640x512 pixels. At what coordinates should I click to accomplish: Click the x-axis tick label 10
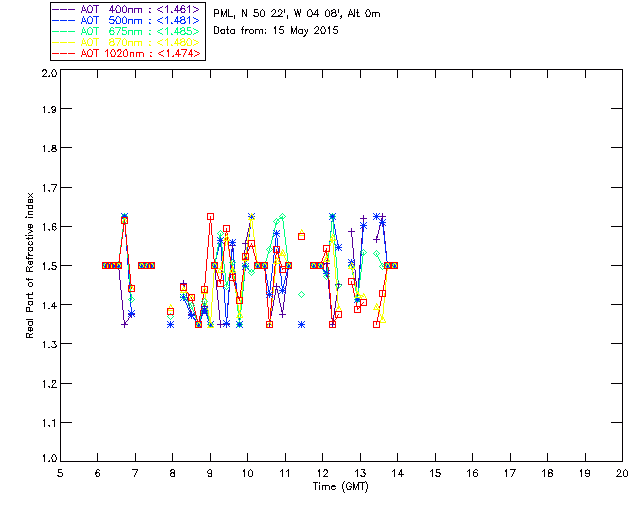click(247, 473)
